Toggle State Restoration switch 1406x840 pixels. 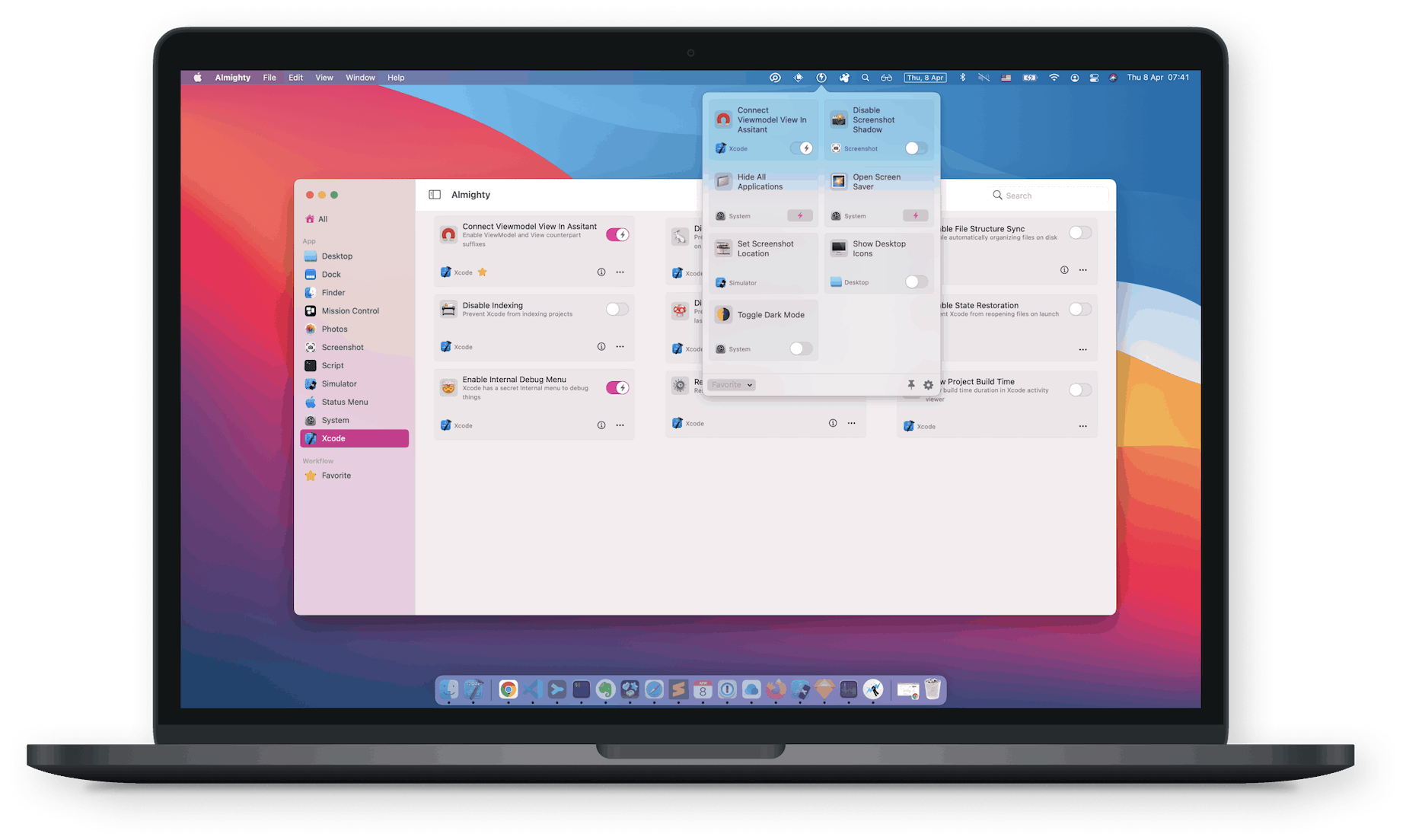[1080, 309]
